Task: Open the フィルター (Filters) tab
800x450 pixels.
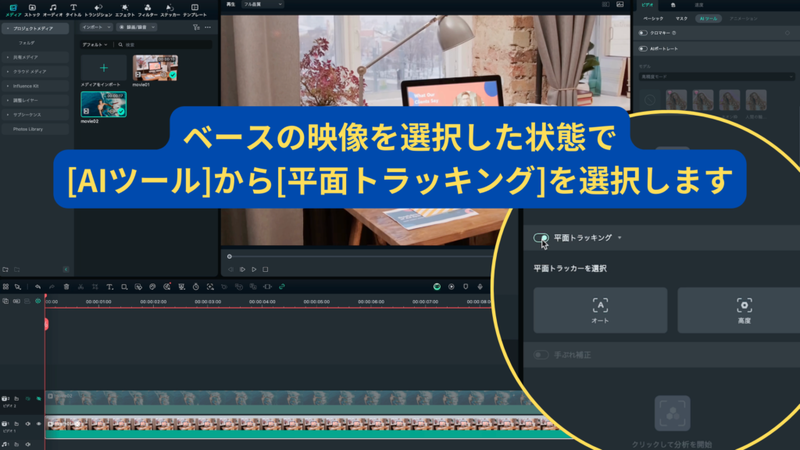Action: click(147, 10)
